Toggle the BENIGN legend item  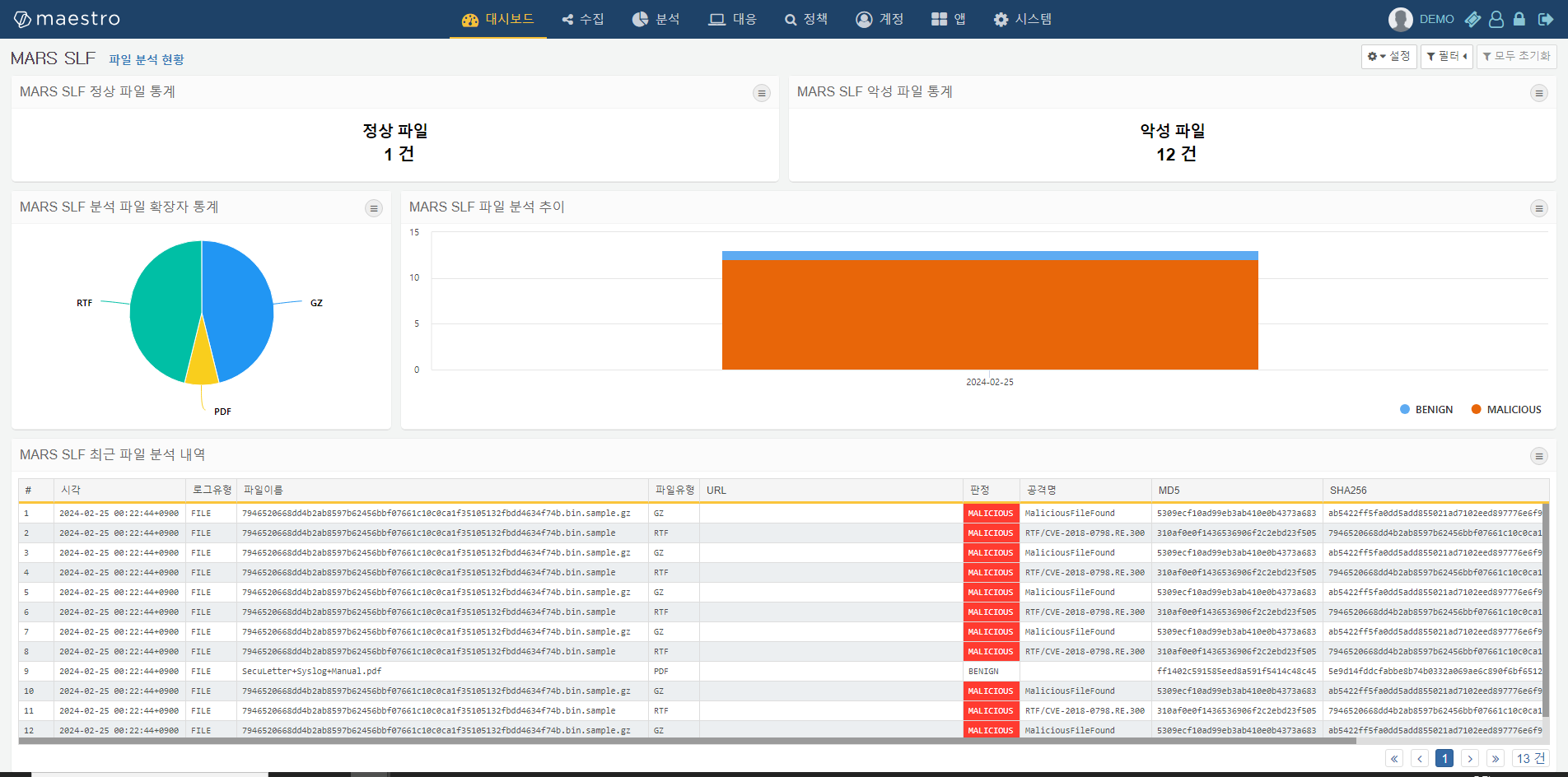coord(1426,409)
